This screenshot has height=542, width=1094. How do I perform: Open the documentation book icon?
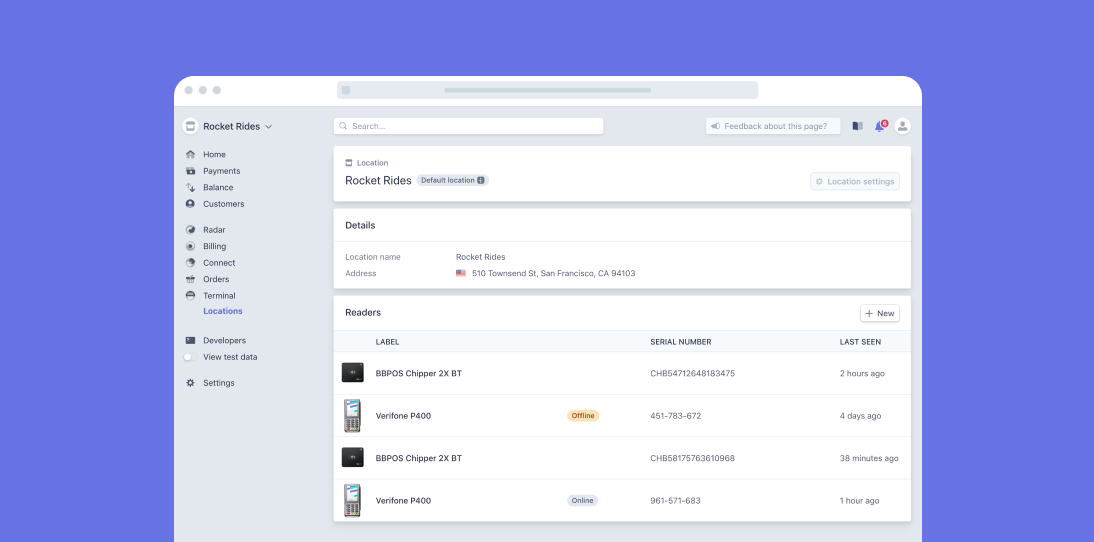tap(857, 126)
